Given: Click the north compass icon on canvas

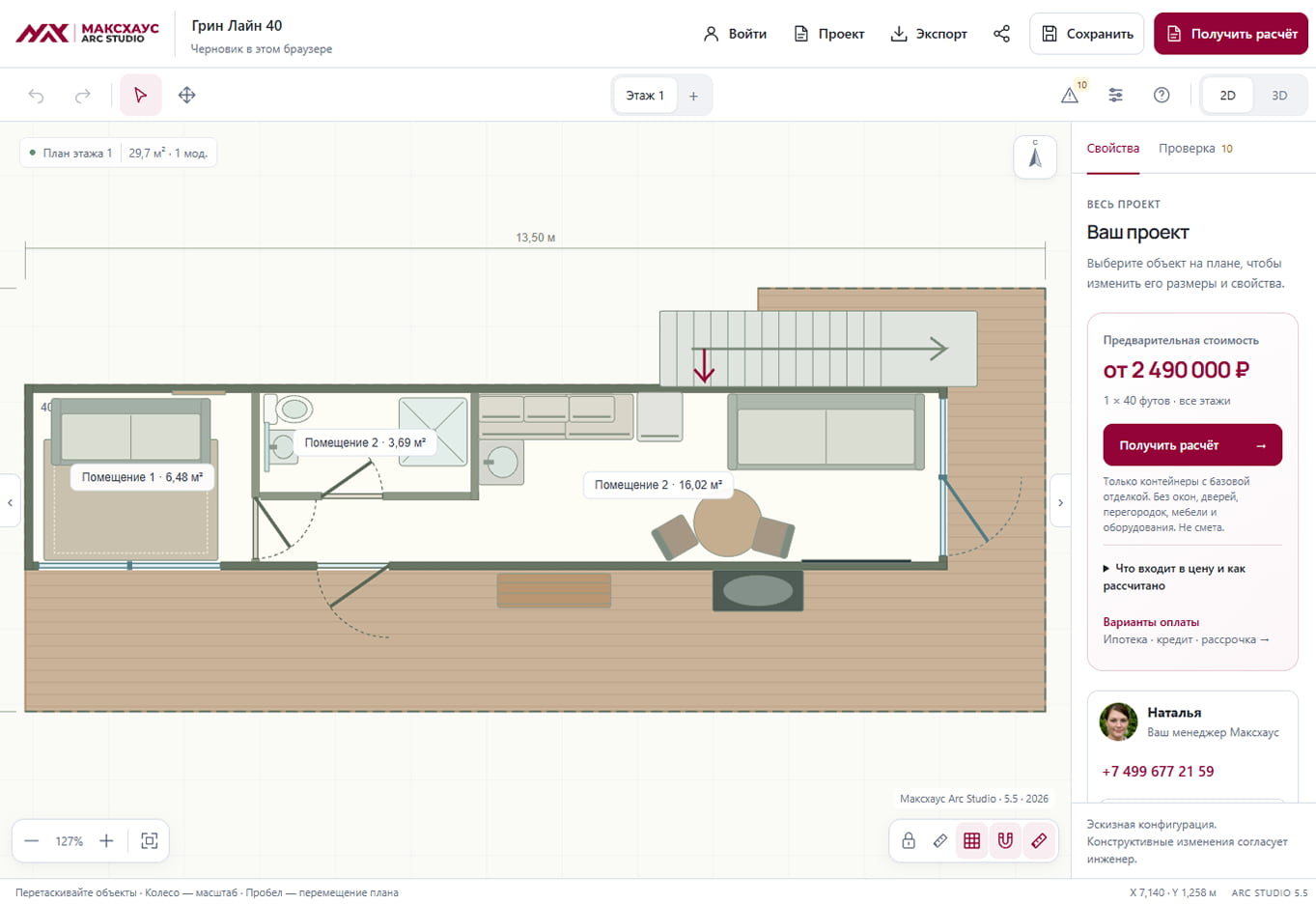Looking at the screenshot, I should click(x=1035, y=156).
